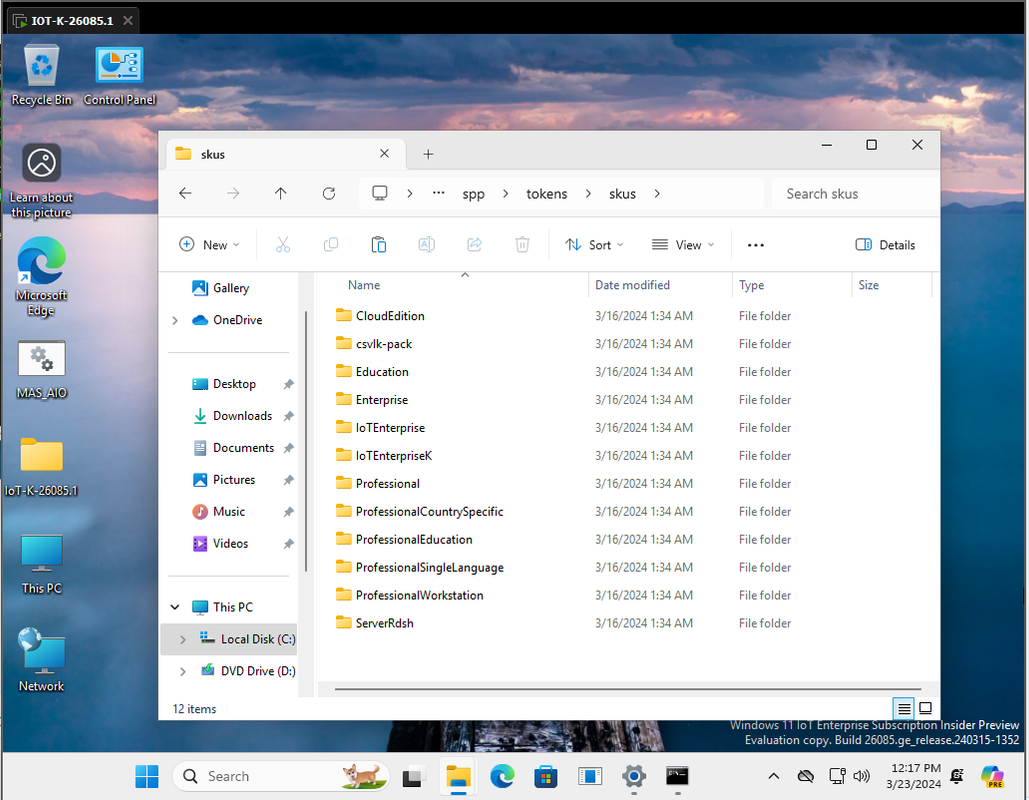Screen dimensions: 1029x800
Task: Collapse This PC tree node
Action: (175, 607)
